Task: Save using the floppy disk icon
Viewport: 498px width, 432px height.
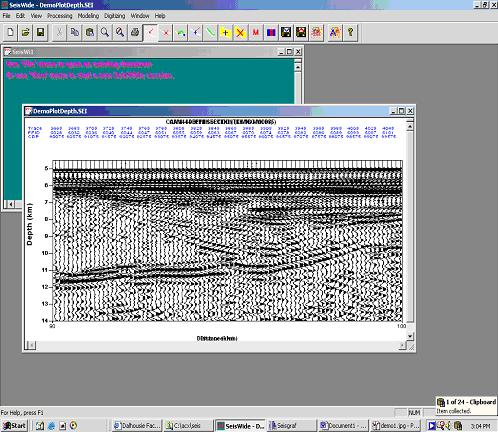Action: coord(40,32)
